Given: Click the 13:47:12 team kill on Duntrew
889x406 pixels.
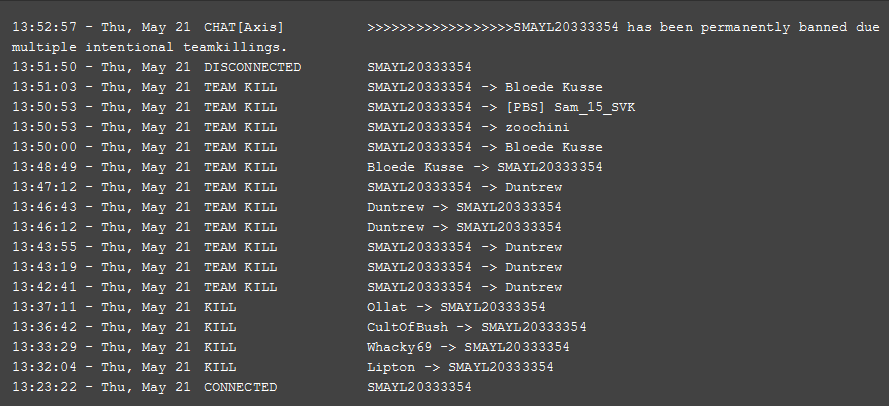Looking at the screenshot, I should (x=287, y=187).
